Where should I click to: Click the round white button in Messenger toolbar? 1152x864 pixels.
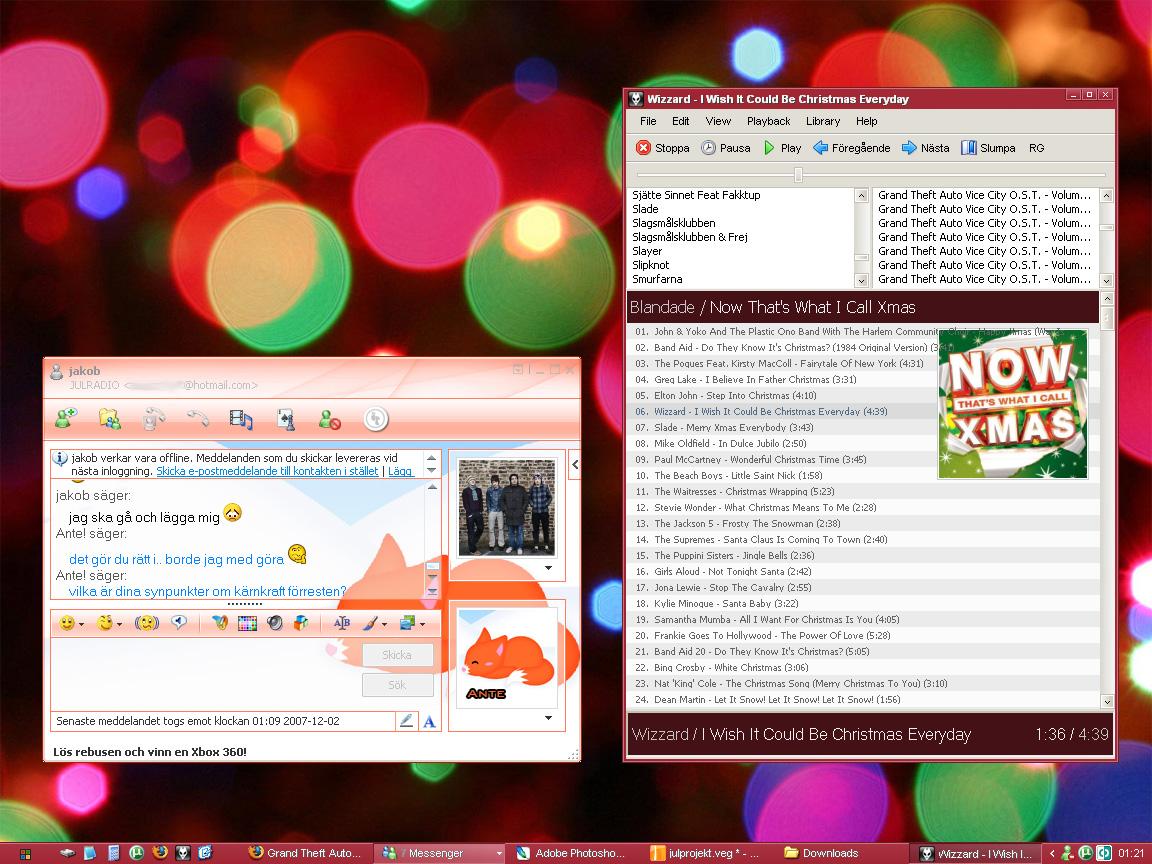coord(376,419)
